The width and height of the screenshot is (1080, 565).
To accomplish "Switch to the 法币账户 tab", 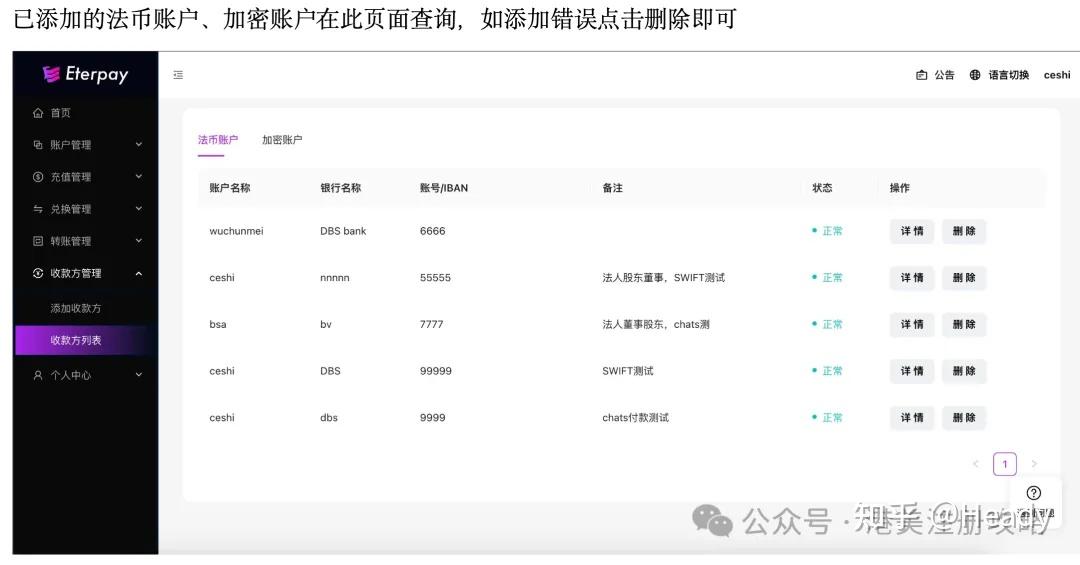I will coord(218,140).
